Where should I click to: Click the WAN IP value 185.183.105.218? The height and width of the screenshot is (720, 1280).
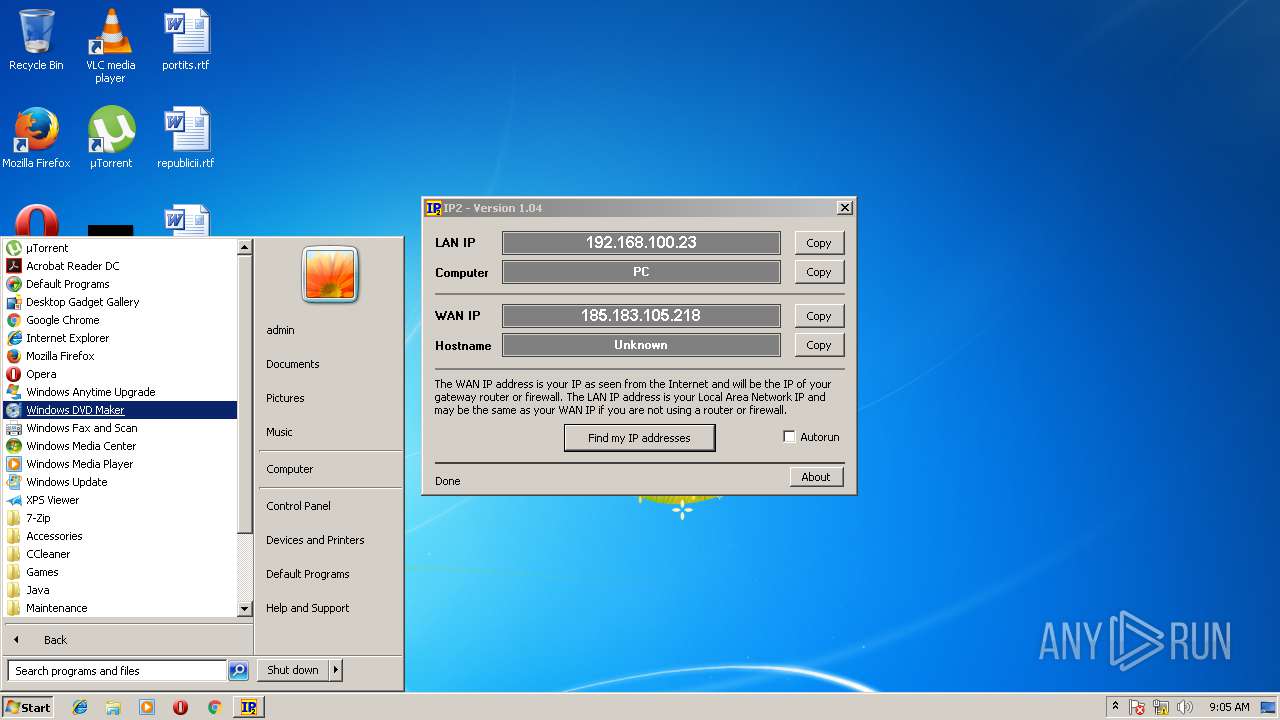pyautogui.click(x=641, y=316)
